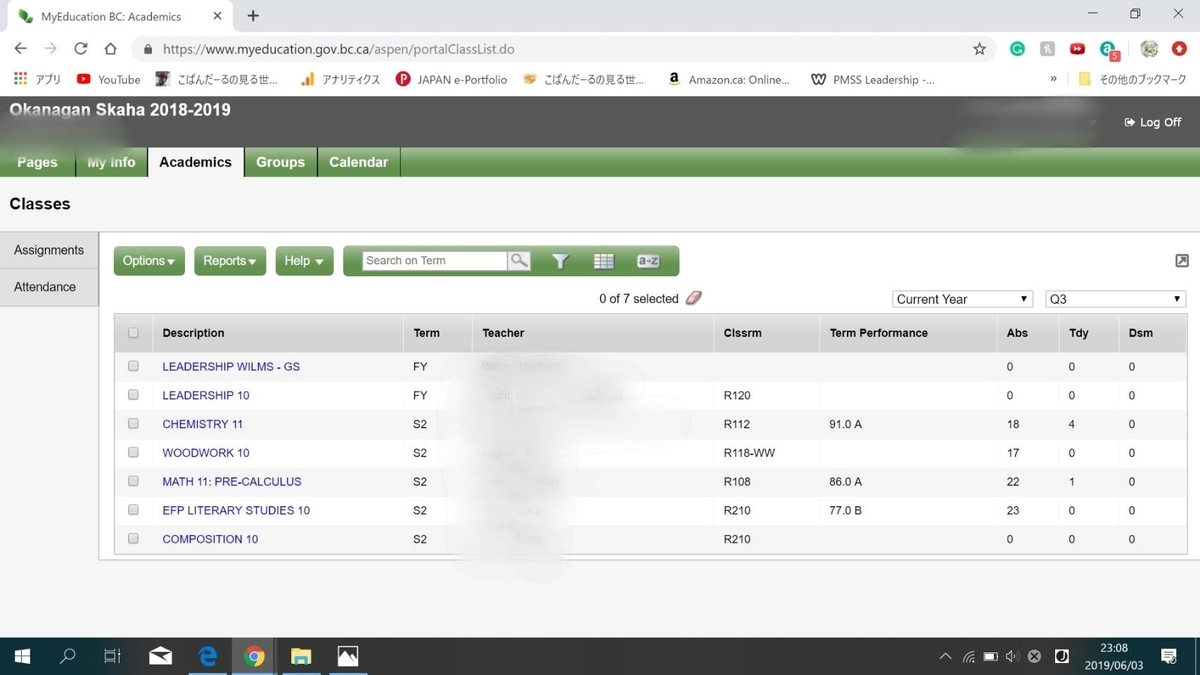This screenshot has width=1200, height=675.
Task: Click the Grammarly extension icon
Action: click(x=1017, y=48)
